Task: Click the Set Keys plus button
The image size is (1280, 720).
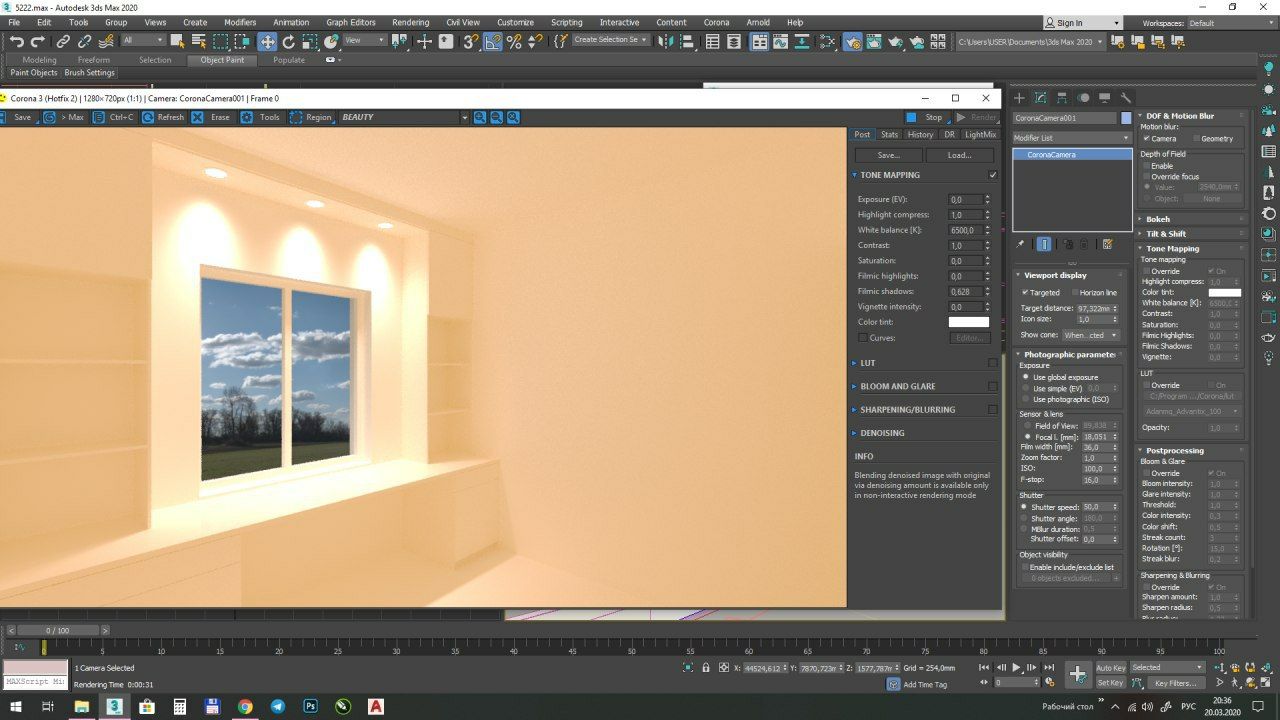Action: pyautogui.click(x=1077, y=674)
